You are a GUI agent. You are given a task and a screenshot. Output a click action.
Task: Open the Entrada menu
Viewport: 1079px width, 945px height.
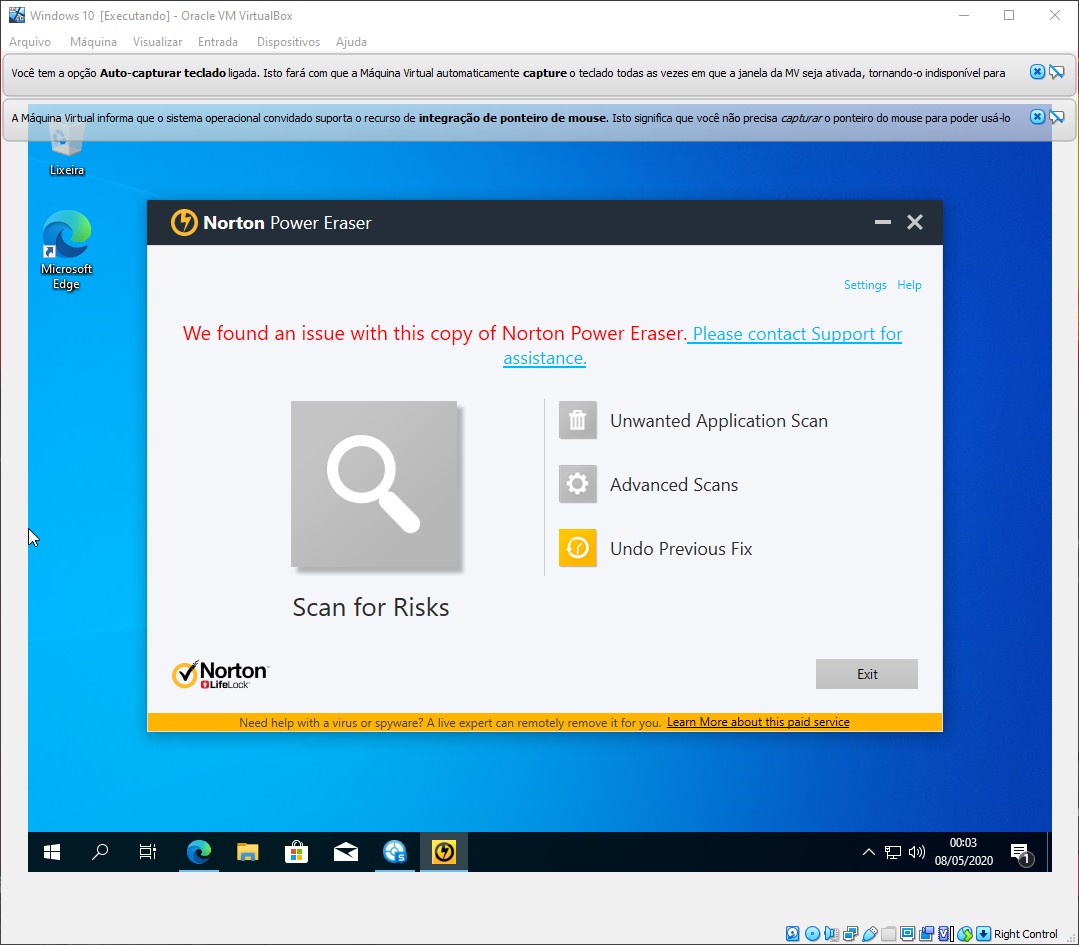pyautogui.click(x=217, y=42)
